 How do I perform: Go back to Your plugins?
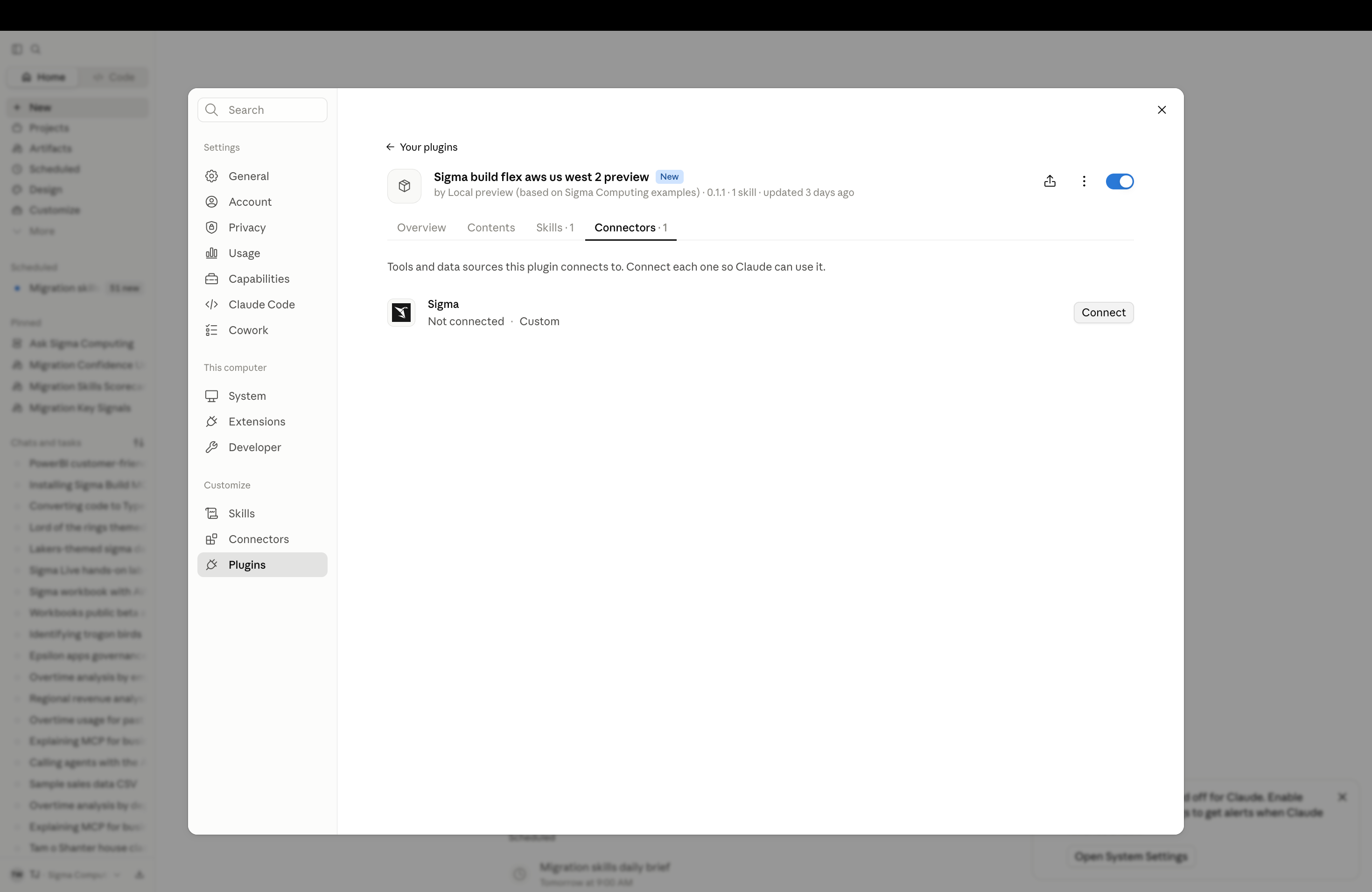pyautogui.click(x=422, y=147)
